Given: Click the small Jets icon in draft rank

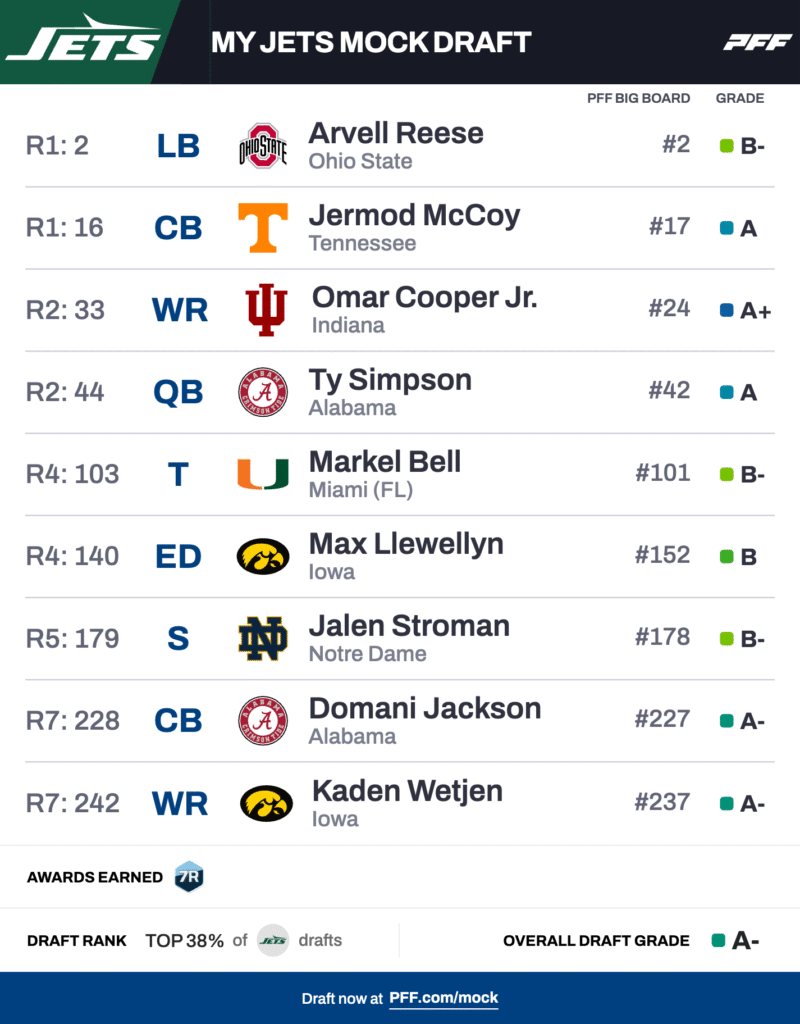Looking at the screenshot, I should click(x=273, y=940).
